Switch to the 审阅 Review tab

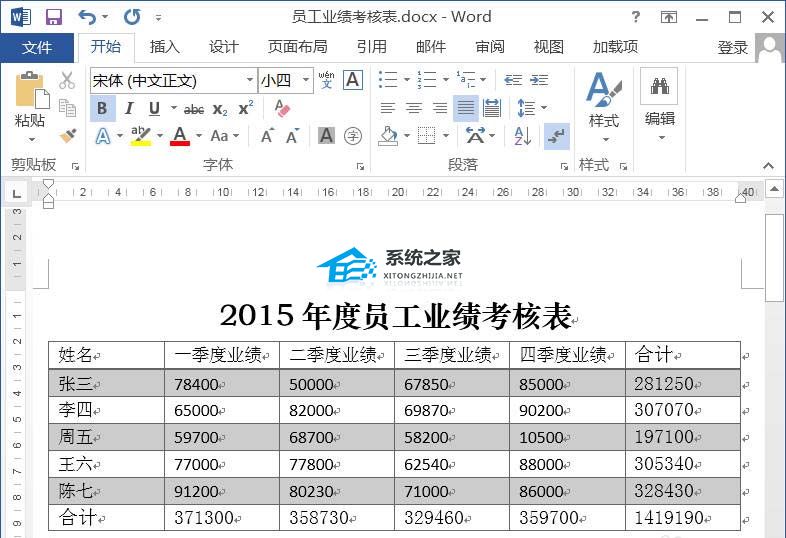[x=490, y=47]
